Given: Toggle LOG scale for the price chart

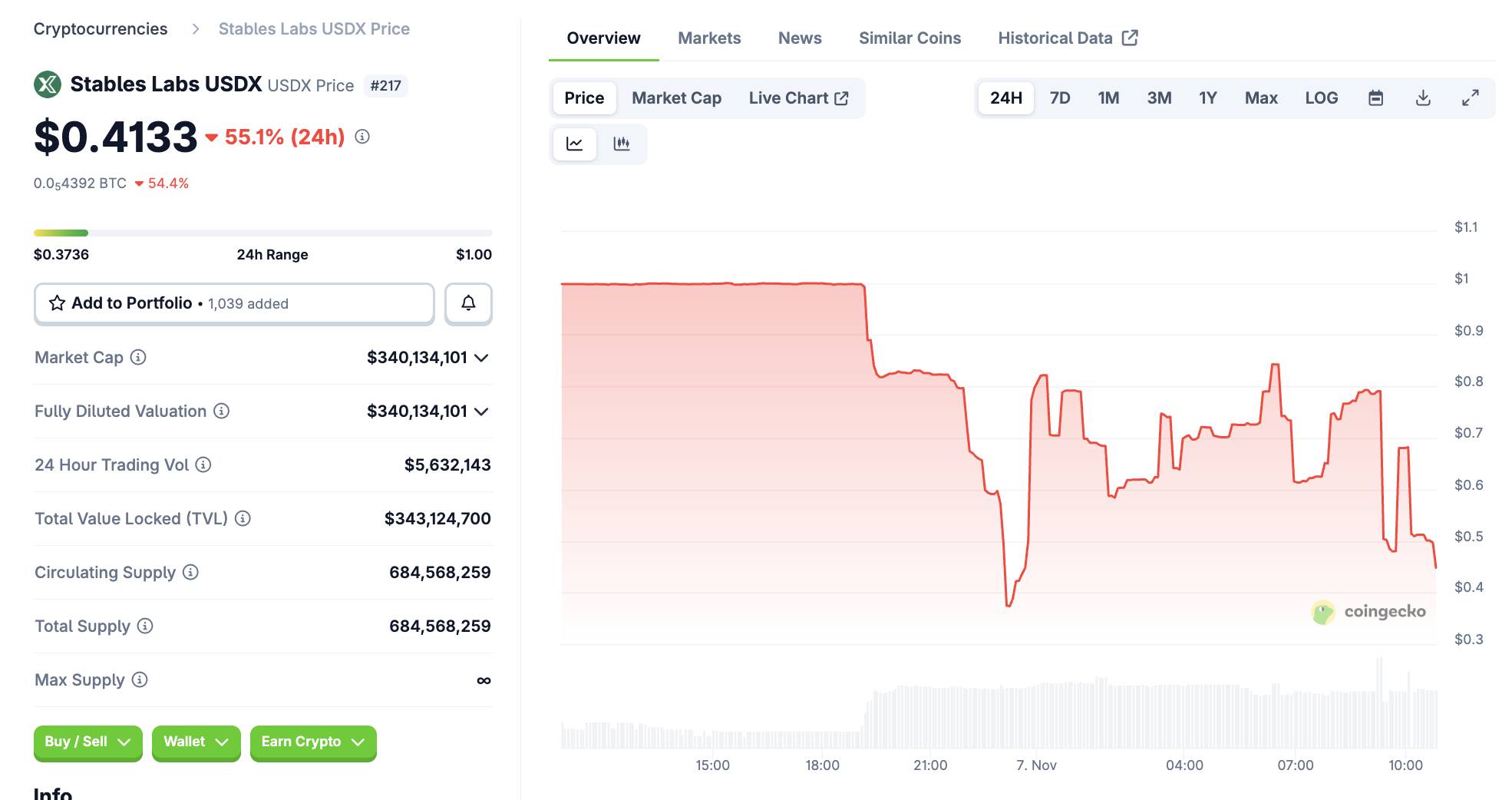Looking at the screenshot, I should pos(1321,98).
